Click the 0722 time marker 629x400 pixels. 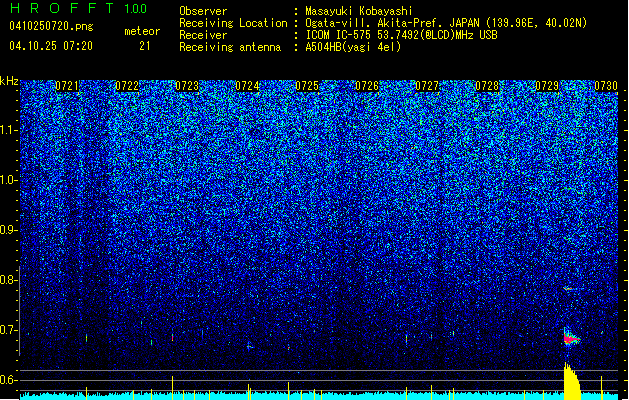point(127,86)
